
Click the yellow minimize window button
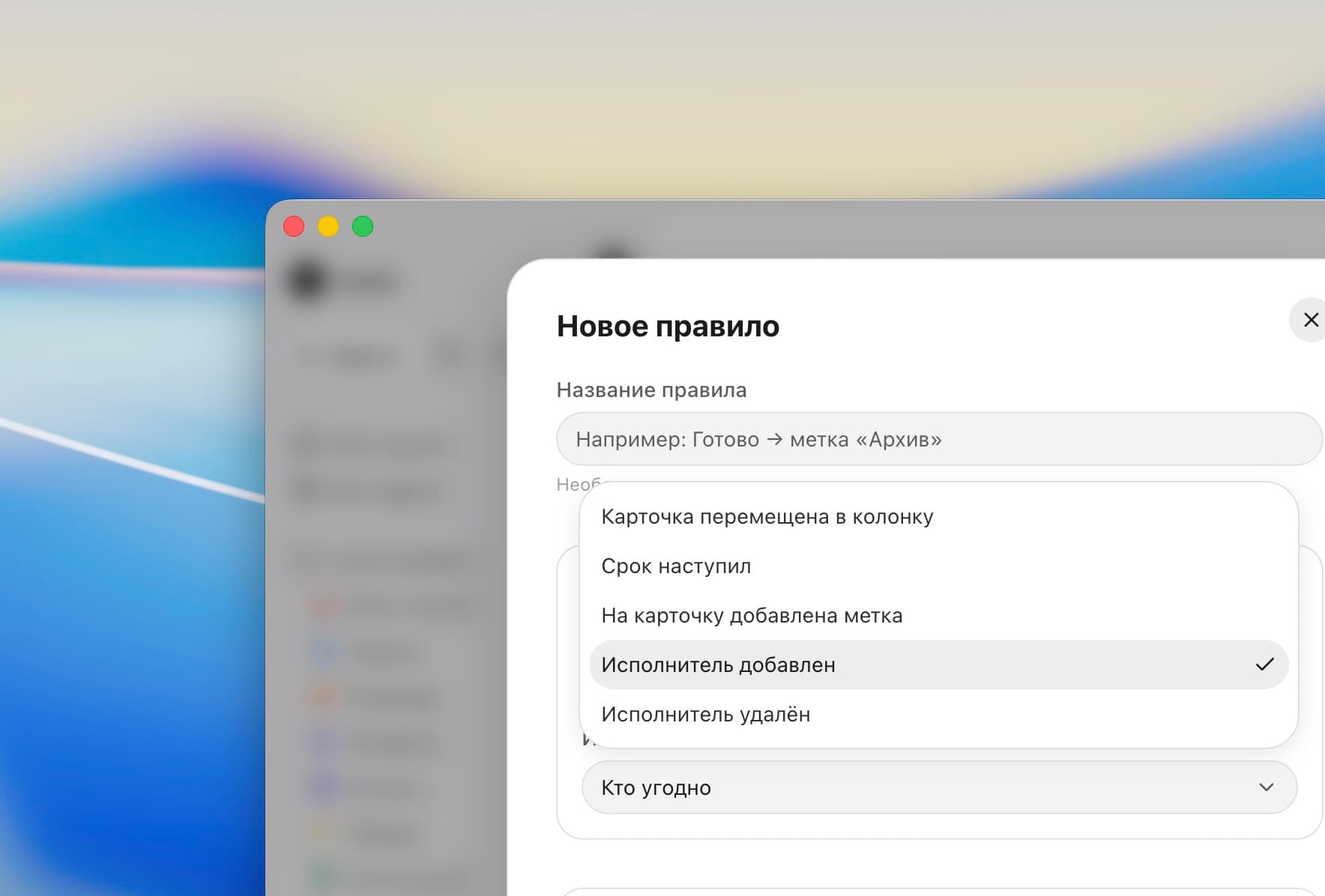(328, 226)
